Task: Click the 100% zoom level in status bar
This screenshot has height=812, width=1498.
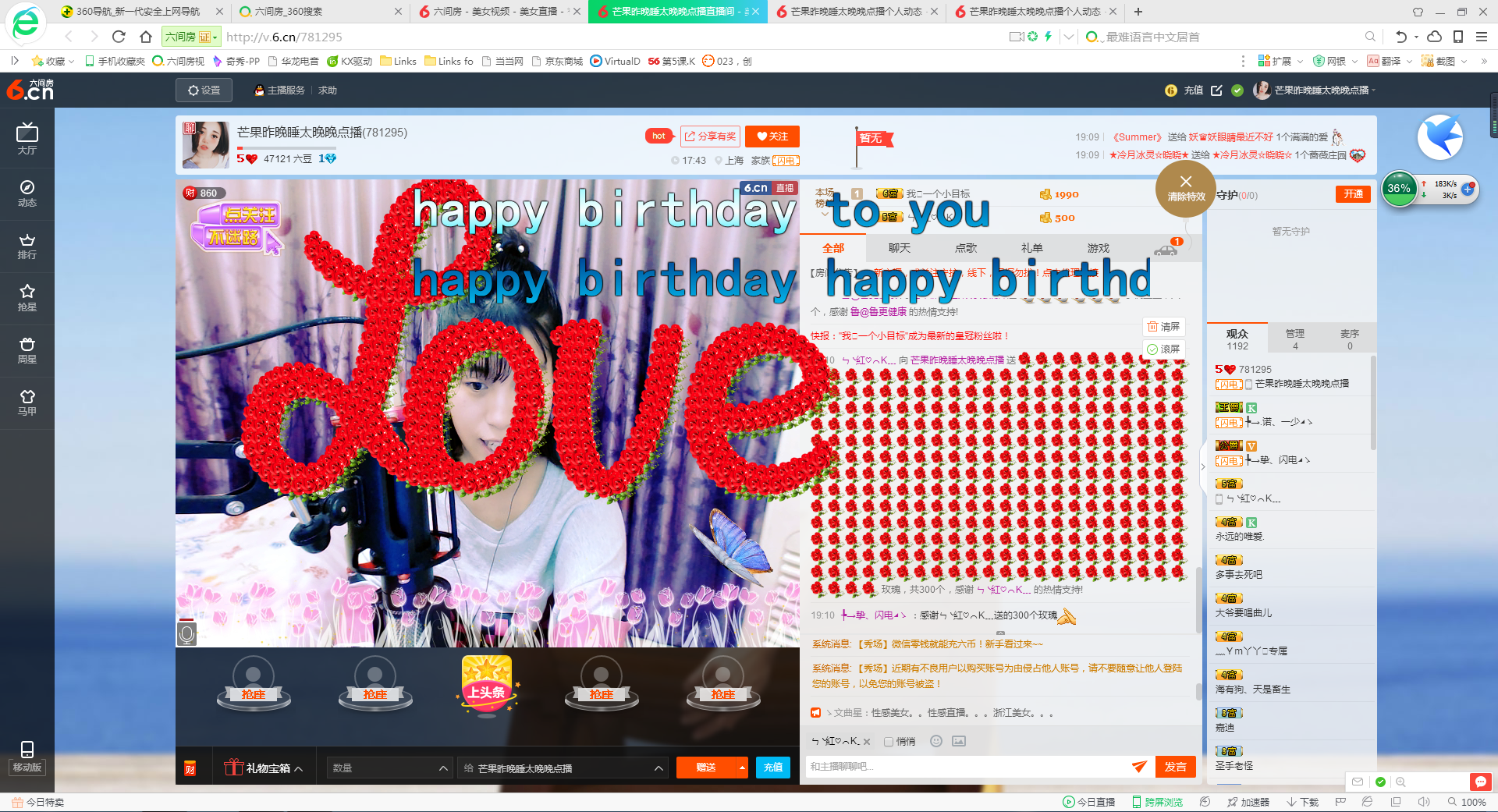Action: [x=1467, y=802]
